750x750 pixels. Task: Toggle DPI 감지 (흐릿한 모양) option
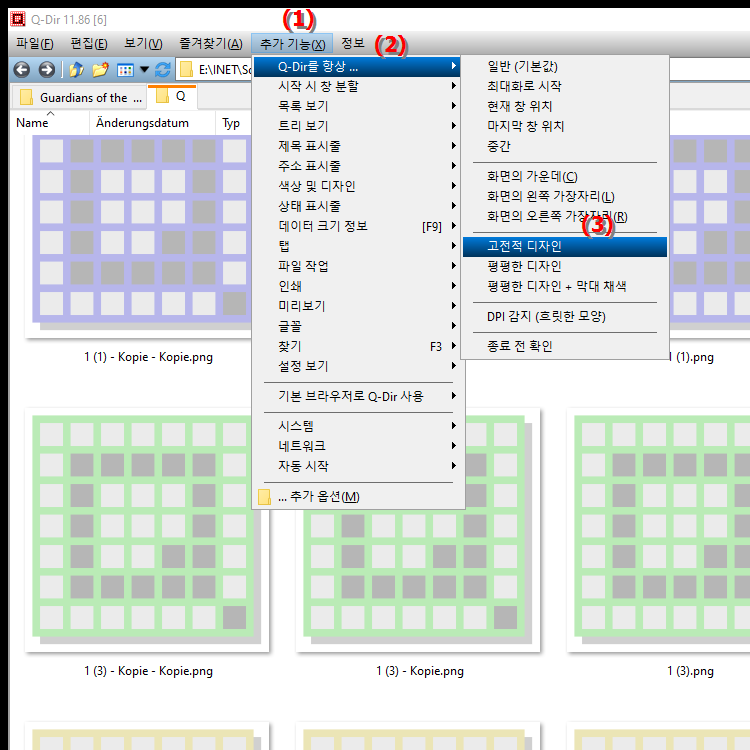565,316
